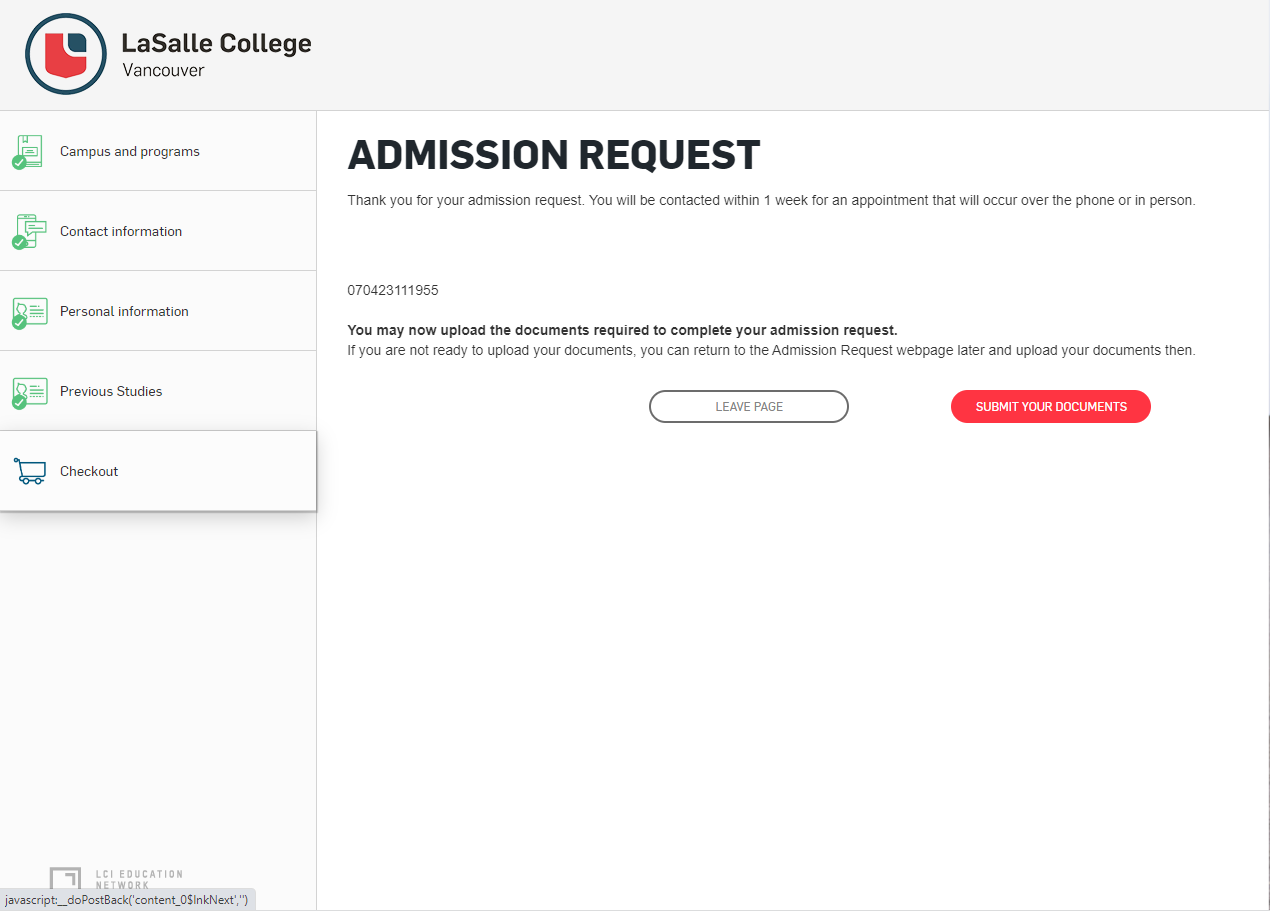
Task: Click the Previous Studies icon
Action: [30, 391]
